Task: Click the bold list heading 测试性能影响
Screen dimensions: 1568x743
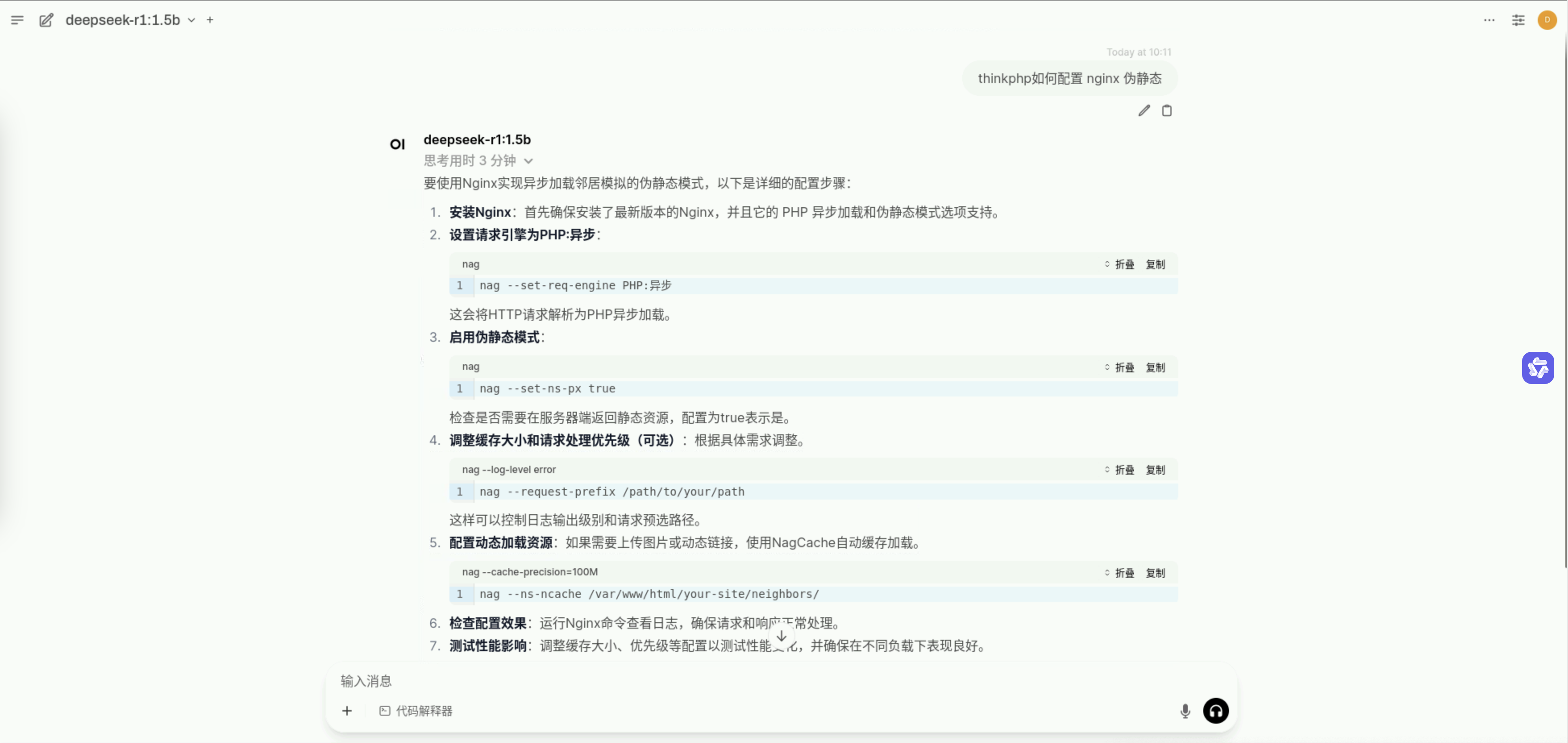Action: pyautogui.click(x=488, y=645)
